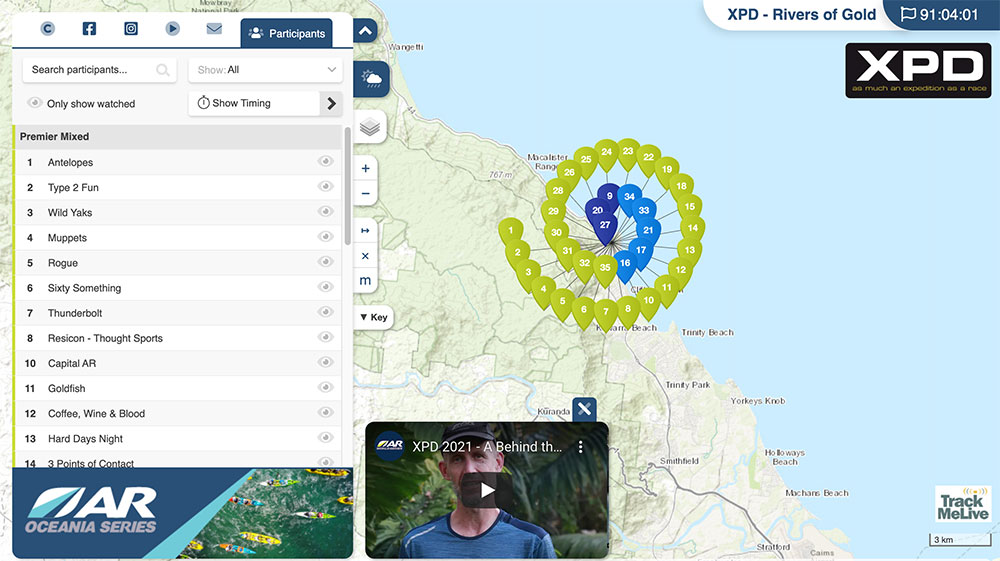This screenshot has width=1000, height=561.
Task: Click the measure distance tool (m)
Action: coord(365,281)
